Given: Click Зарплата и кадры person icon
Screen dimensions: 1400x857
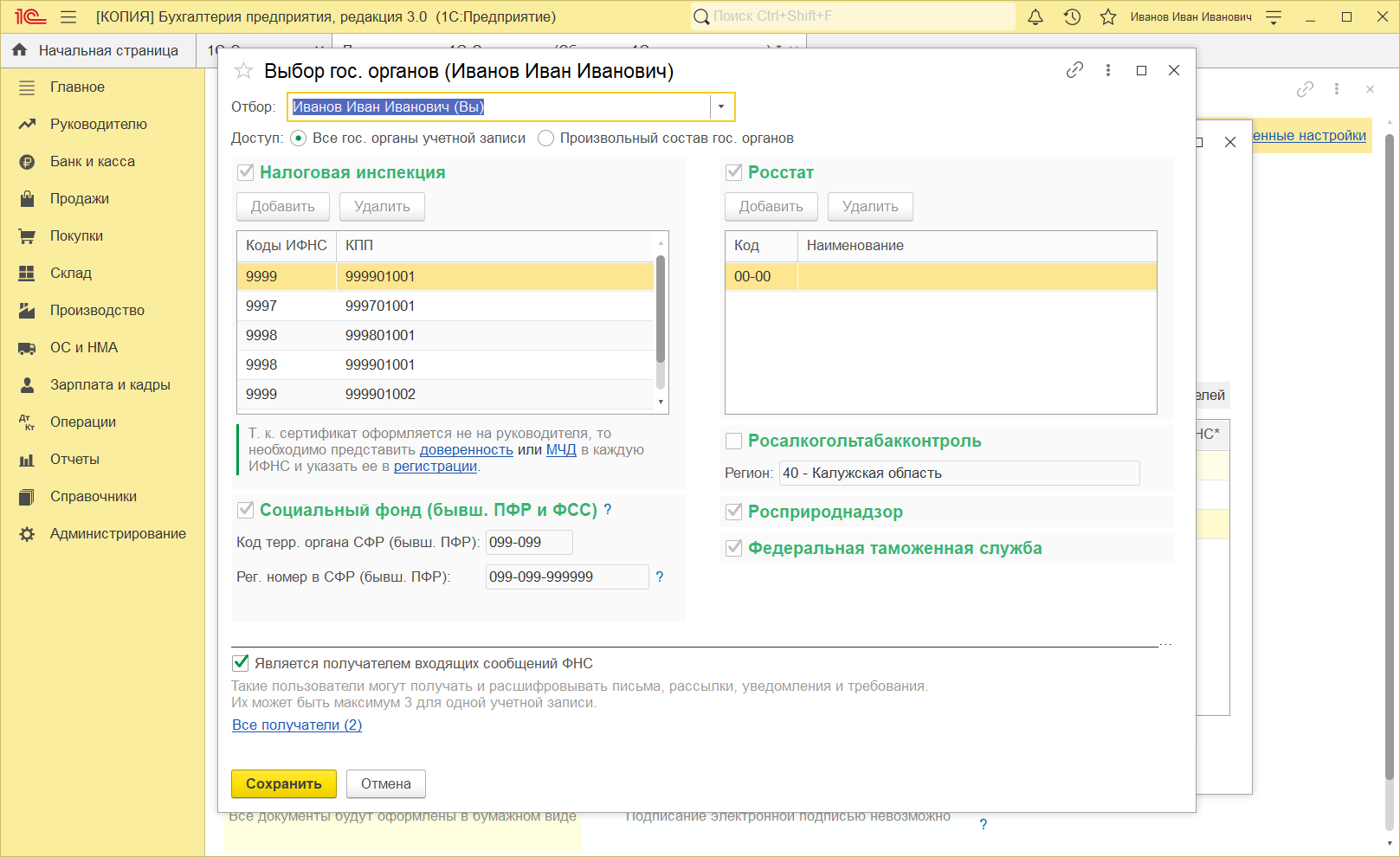Looking at the screenshot, I should click(27, 385).
